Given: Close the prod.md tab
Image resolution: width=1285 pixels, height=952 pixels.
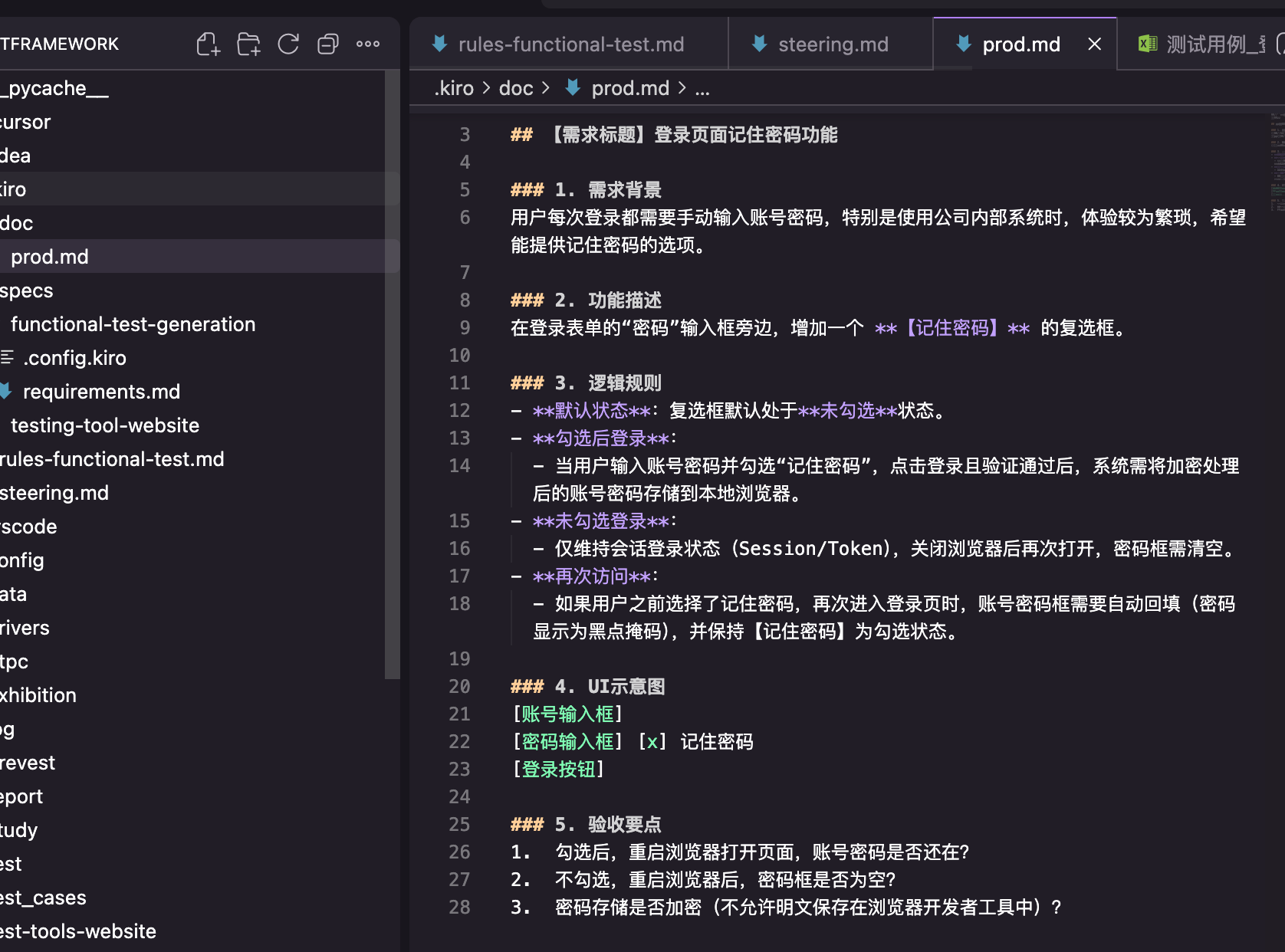Looking at the screenshot, I should click(x=1094, y=44).
